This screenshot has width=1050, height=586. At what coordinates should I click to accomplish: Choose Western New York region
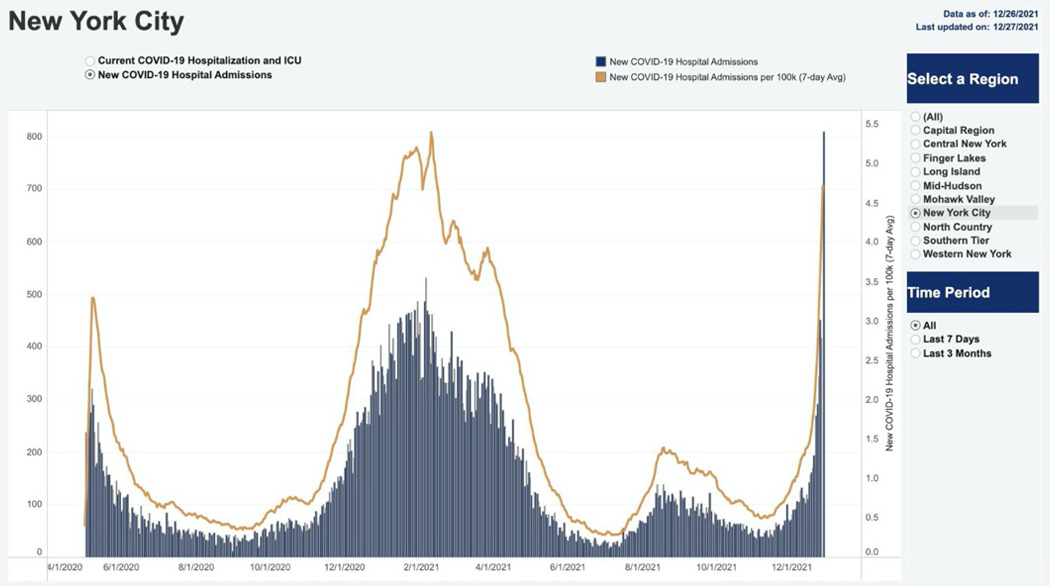[x=915, y=254]
